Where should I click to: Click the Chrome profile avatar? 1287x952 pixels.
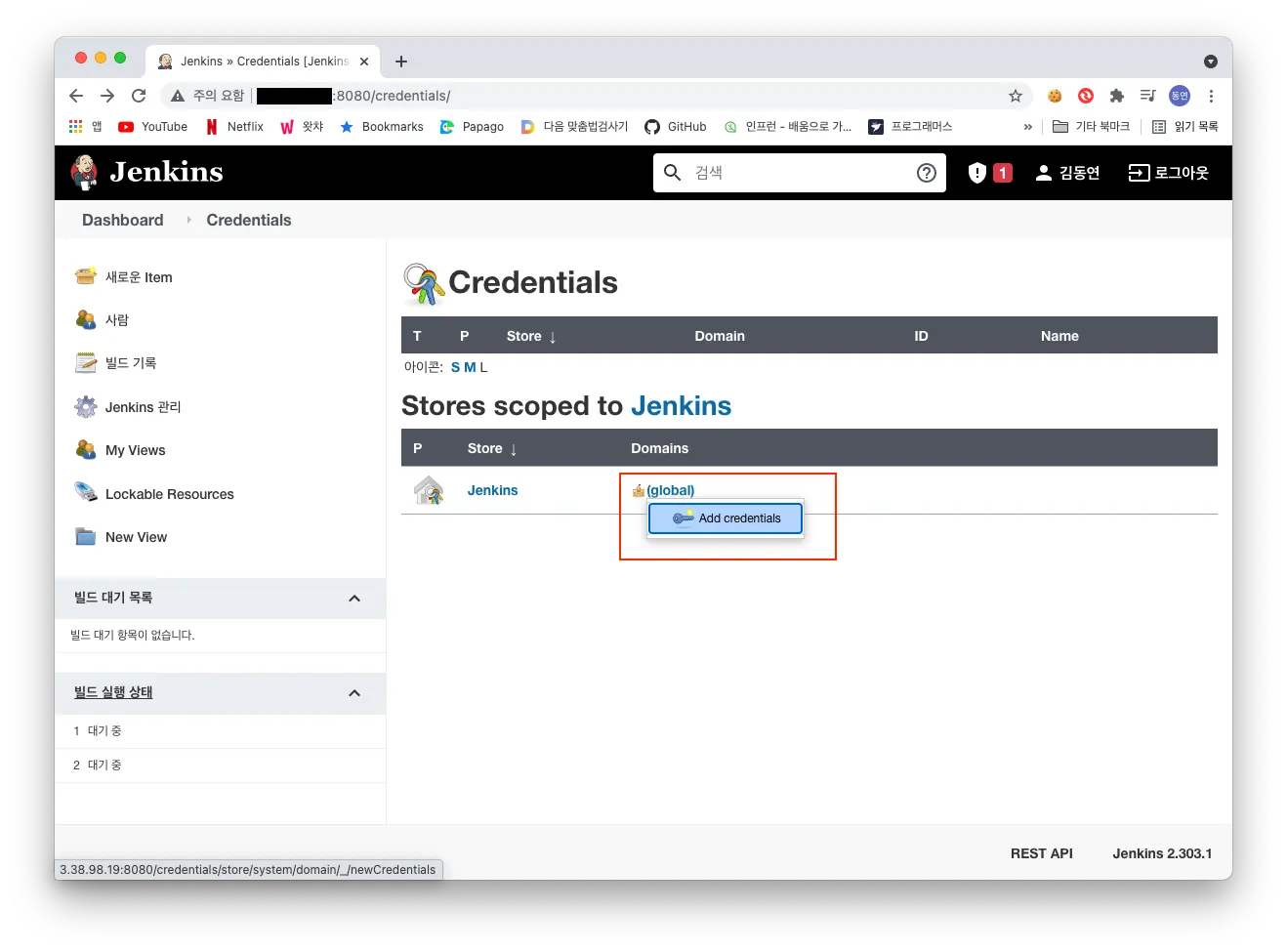[1180, 96]
